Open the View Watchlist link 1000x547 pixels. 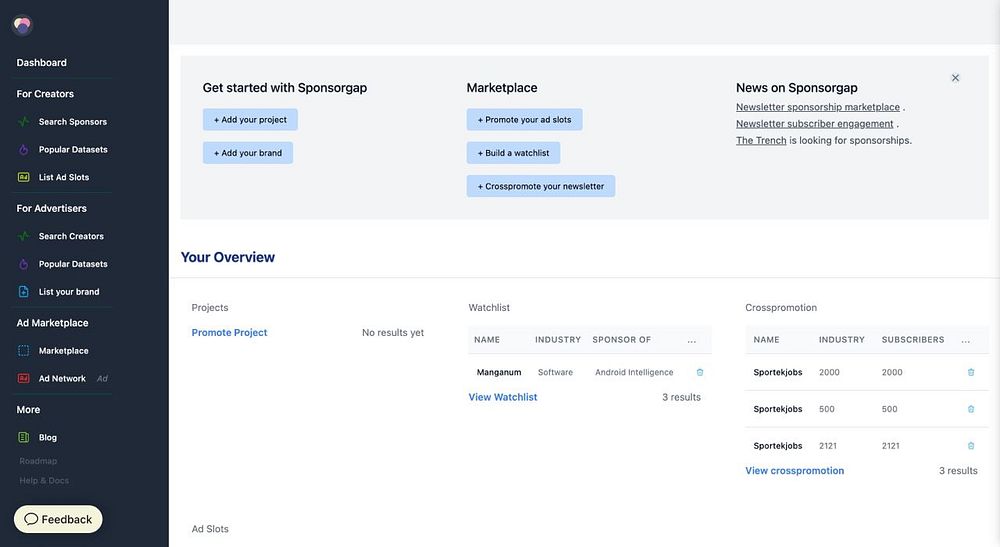pos(503,397)
